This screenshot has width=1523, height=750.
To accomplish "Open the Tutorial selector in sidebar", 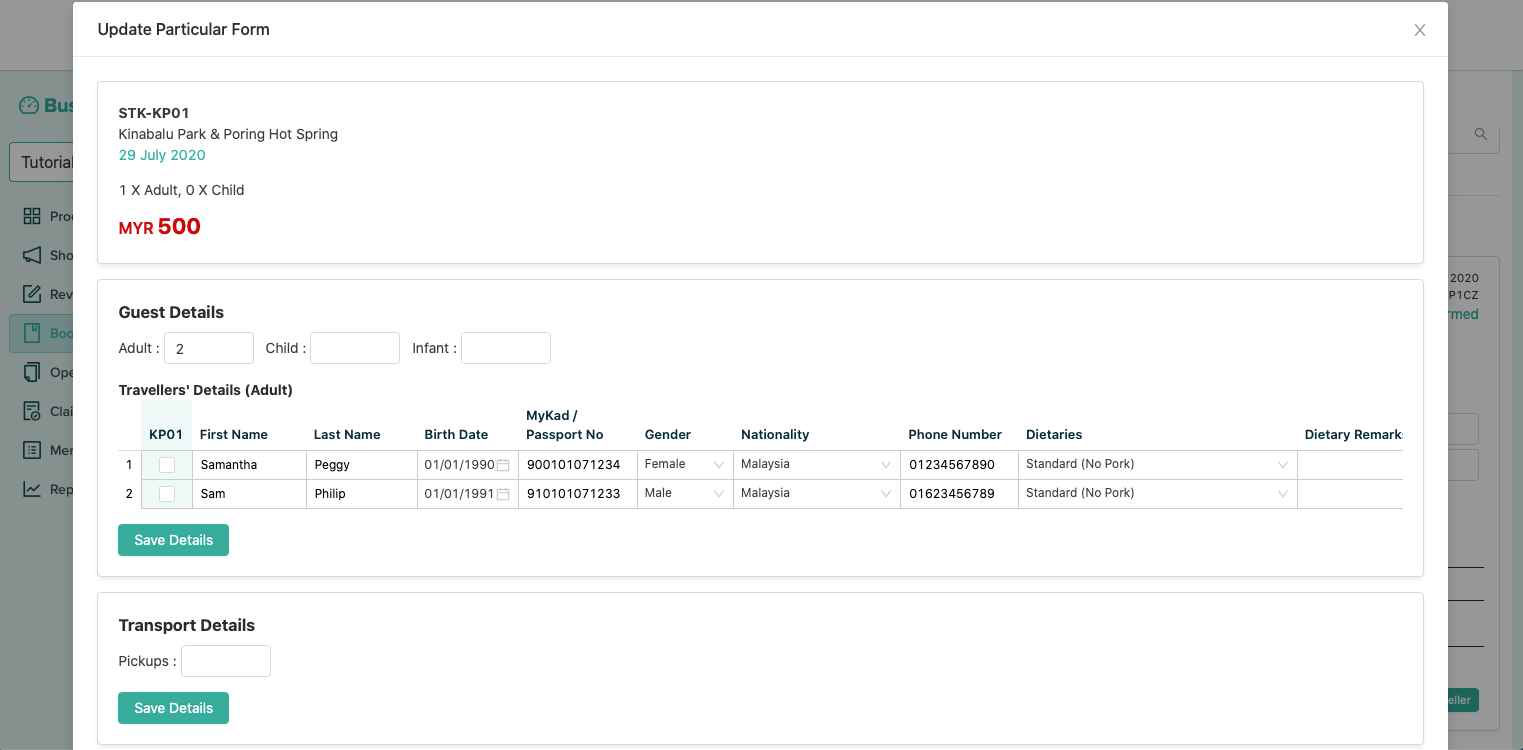I will click(40, 162).
